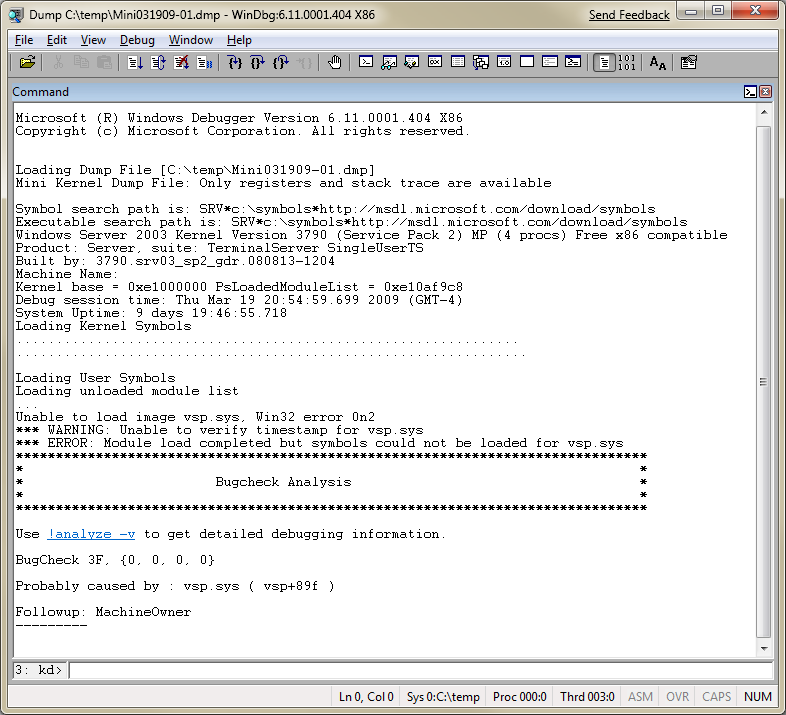
Task: Toggle Source Mode Off binary icon
Action: (627, 62)
